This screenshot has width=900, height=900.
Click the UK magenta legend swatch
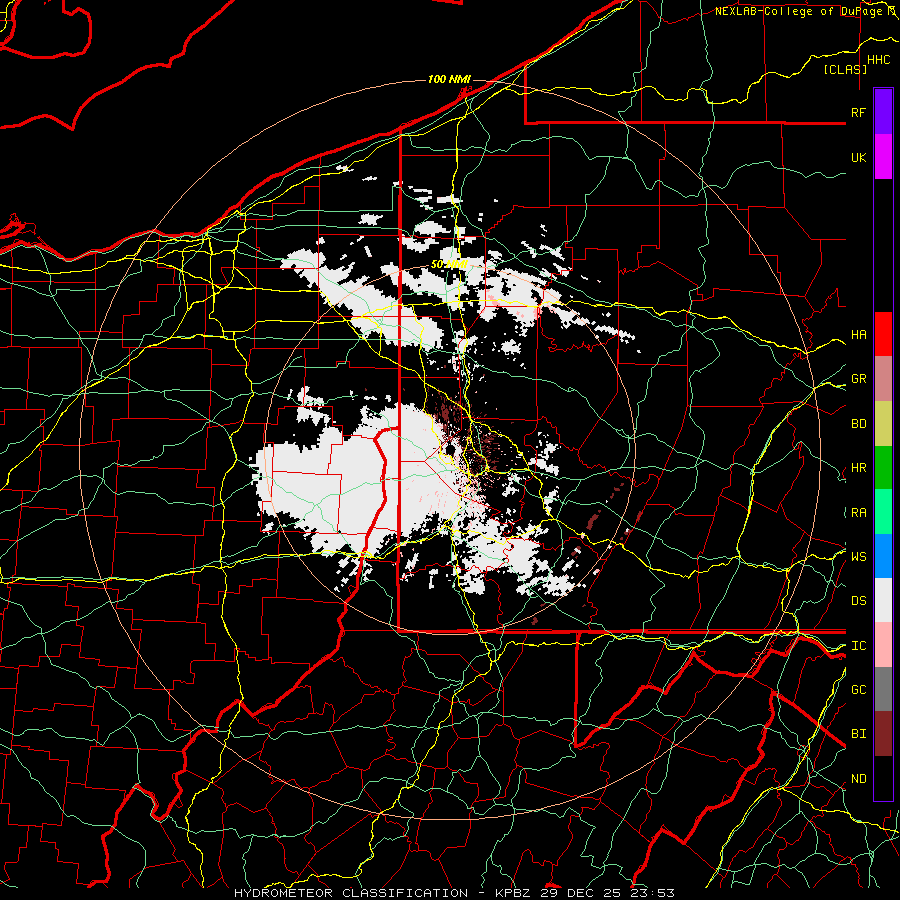883,157
